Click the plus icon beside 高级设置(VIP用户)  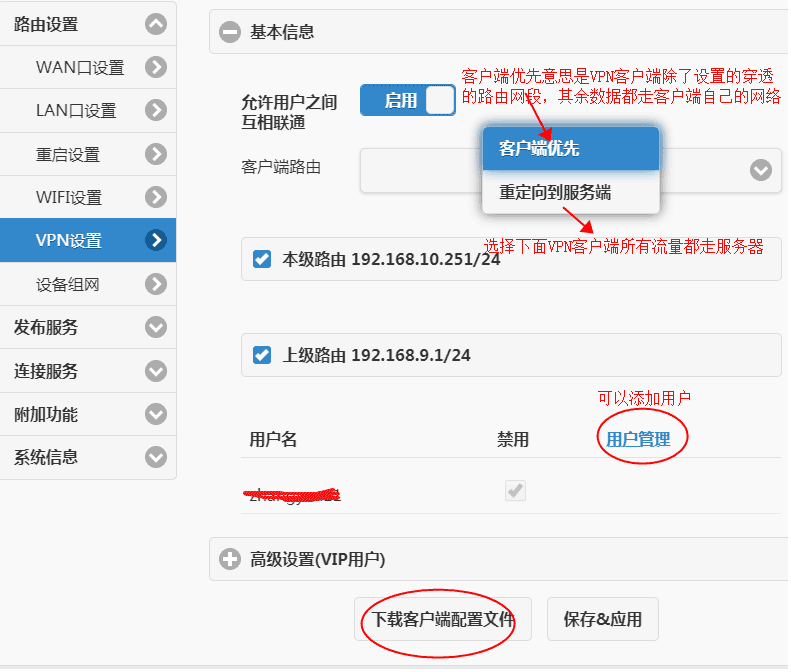coord(230,559)
